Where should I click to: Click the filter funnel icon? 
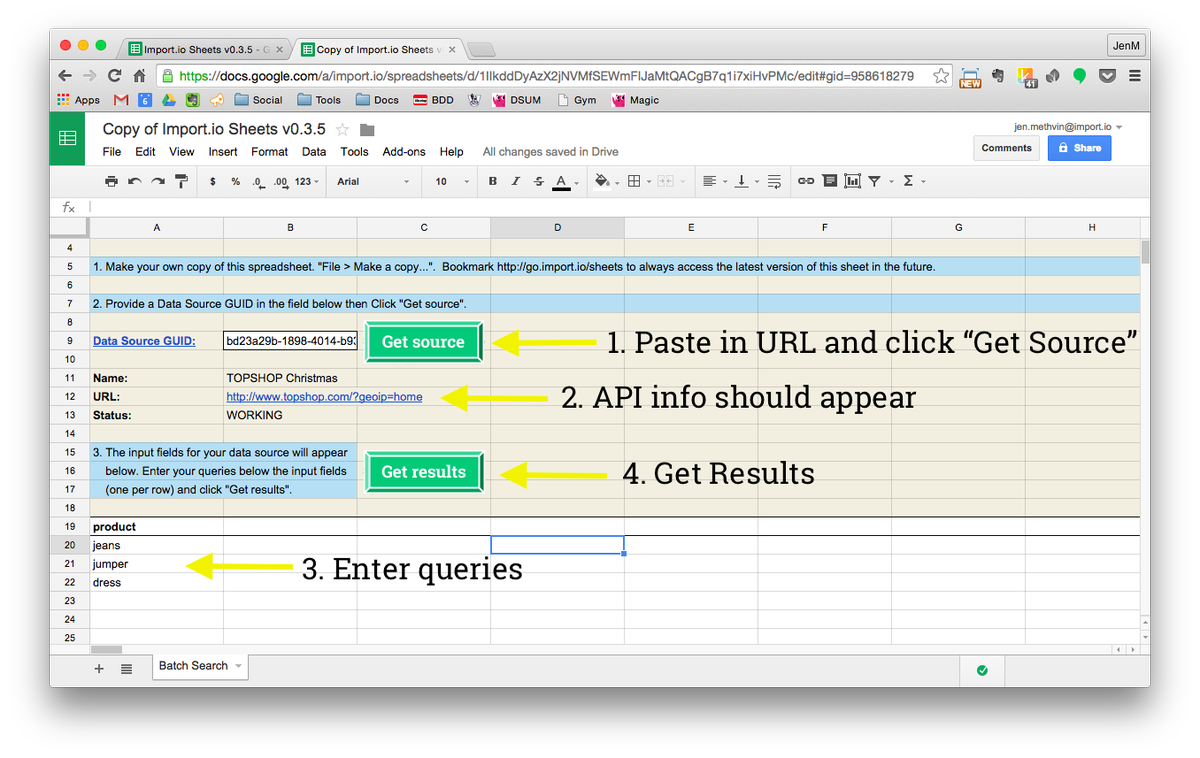875,181
